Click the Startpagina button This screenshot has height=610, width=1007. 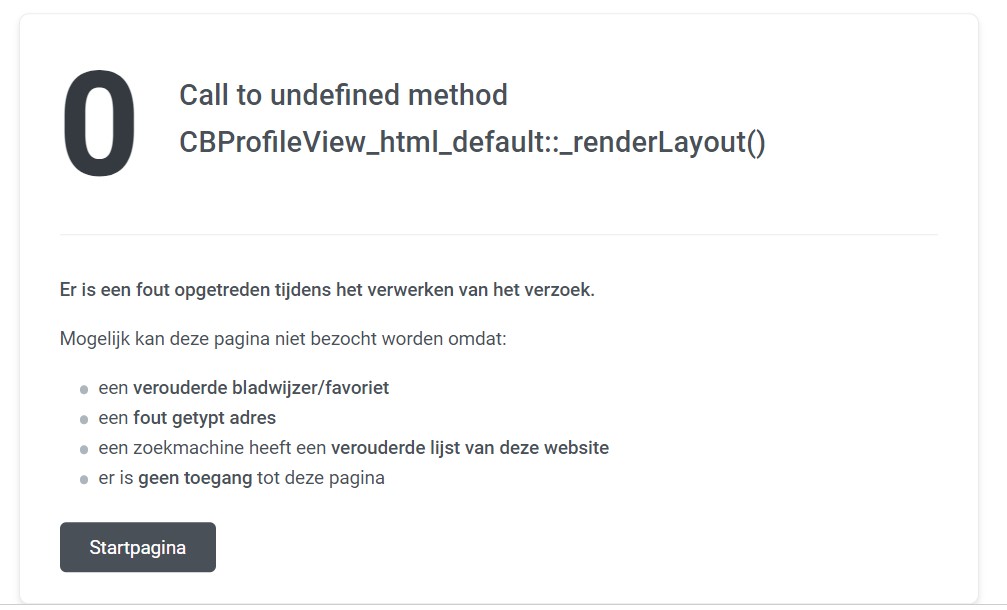point(137,547)
